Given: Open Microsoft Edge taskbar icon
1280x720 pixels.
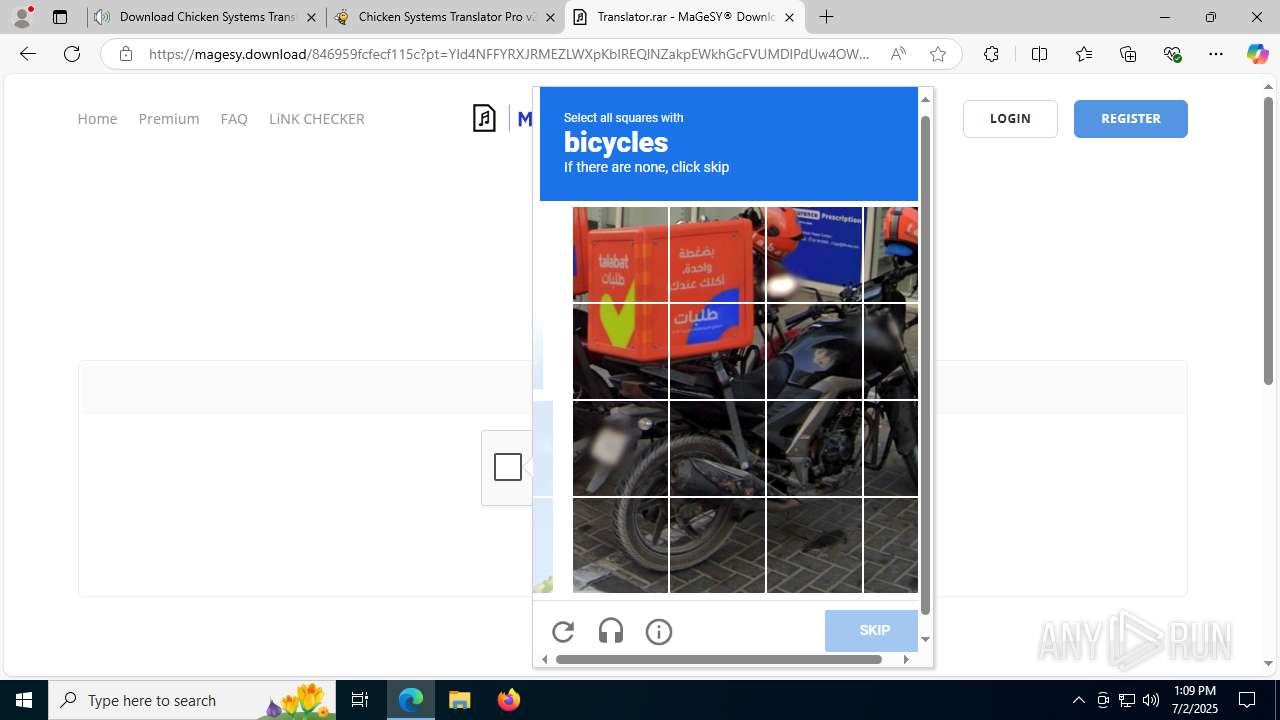Looking at the screenshot, I should (411, 700).
